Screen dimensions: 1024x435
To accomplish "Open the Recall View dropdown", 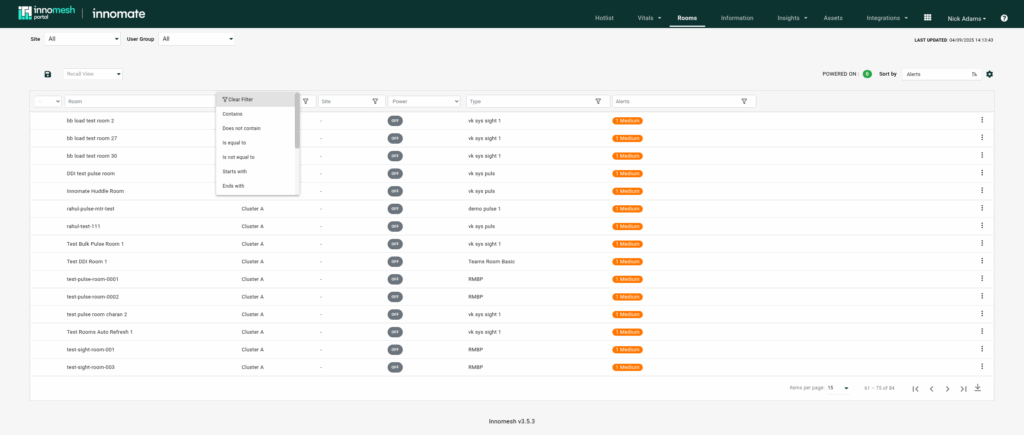I will coord(93,74).
